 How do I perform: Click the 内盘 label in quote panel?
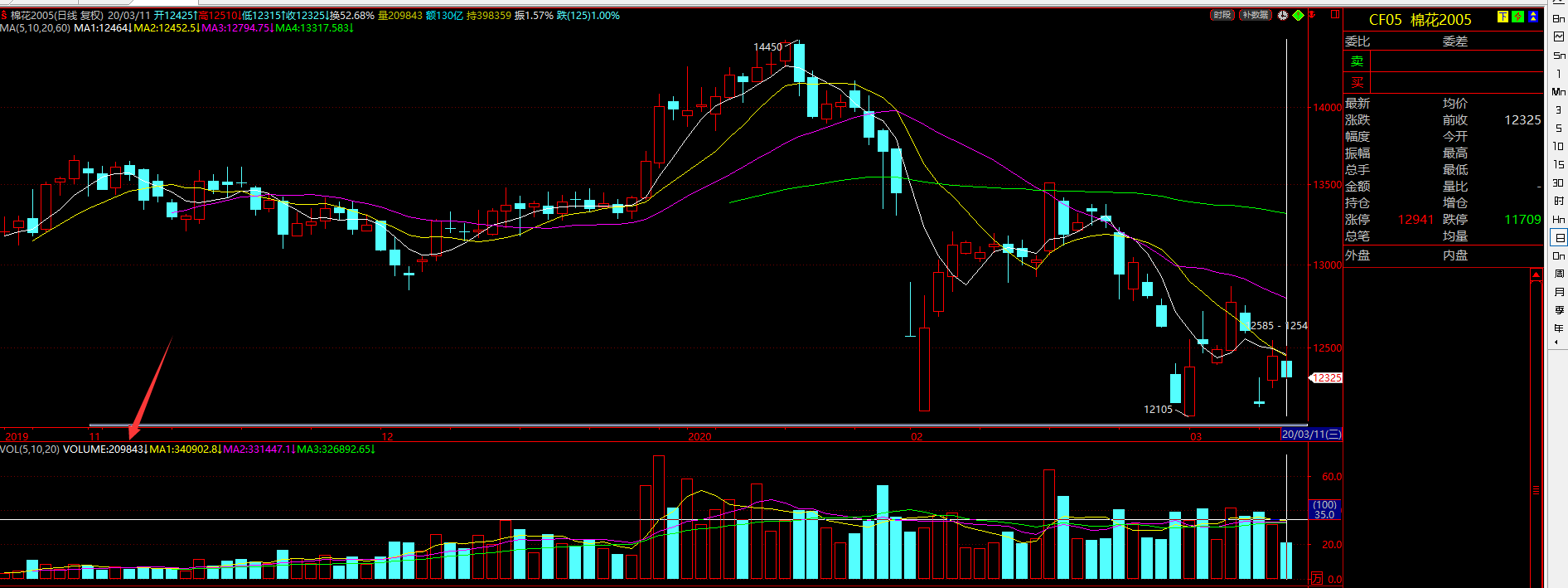tap(1455, 255)
